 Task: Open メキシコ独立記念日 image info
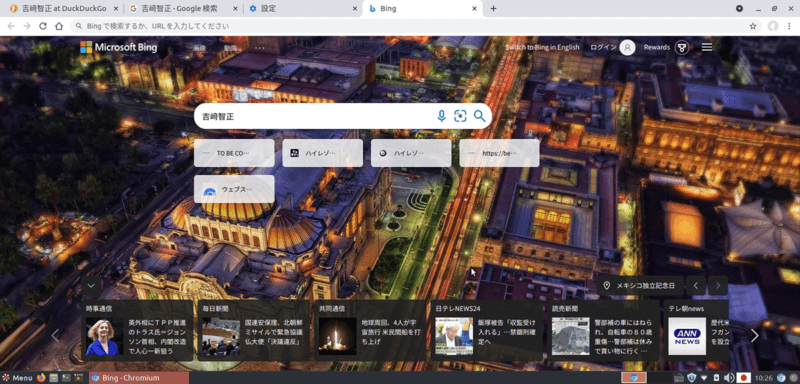point(641,286)
